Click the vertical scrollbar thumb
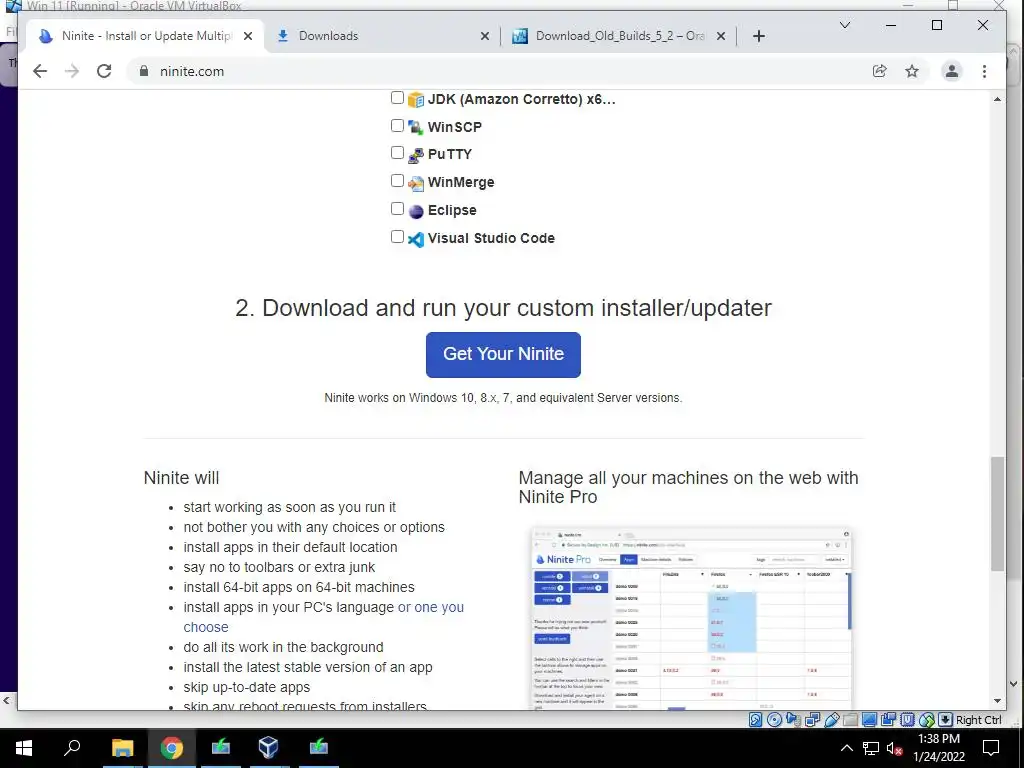Viewport: 1024px width, 768px height. click(997, 514)
